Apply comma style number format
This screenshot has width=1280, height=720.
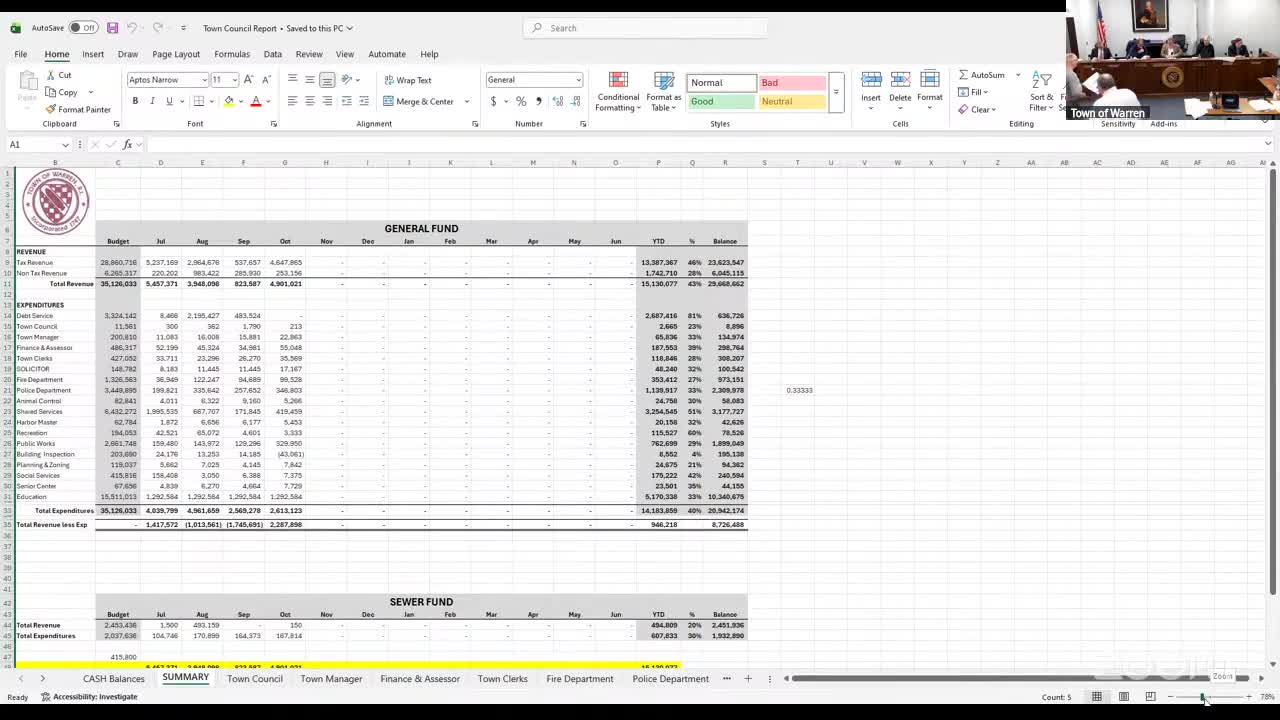539,101
